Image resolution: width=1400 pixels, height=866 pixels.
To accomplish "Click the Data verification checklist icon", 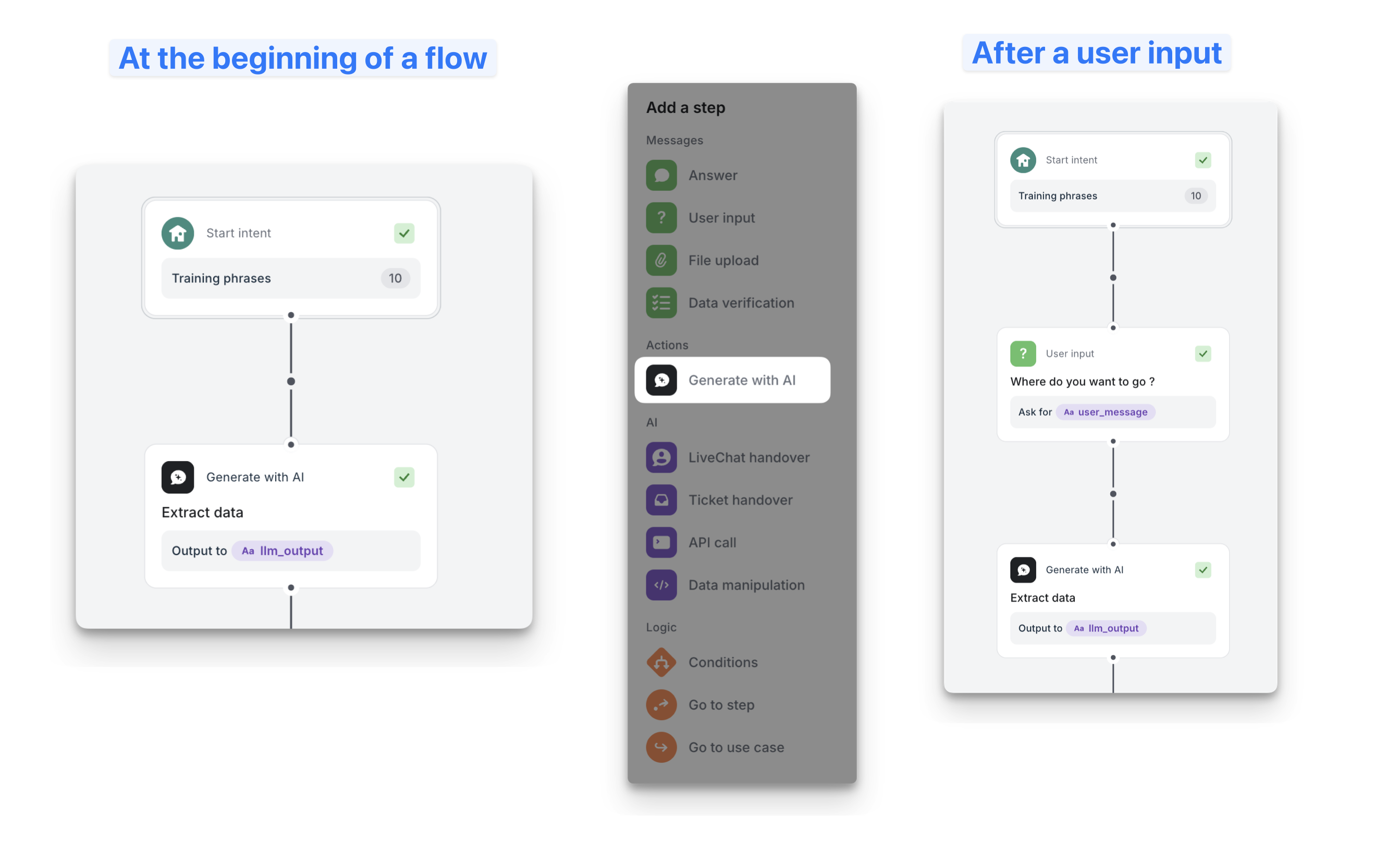I will pyautogui.click(x=661, y=303).
